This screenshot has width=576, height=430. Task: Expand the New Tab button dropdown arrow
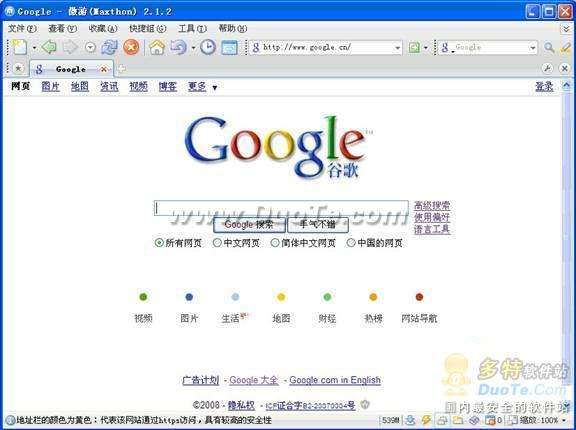[34, 48]
